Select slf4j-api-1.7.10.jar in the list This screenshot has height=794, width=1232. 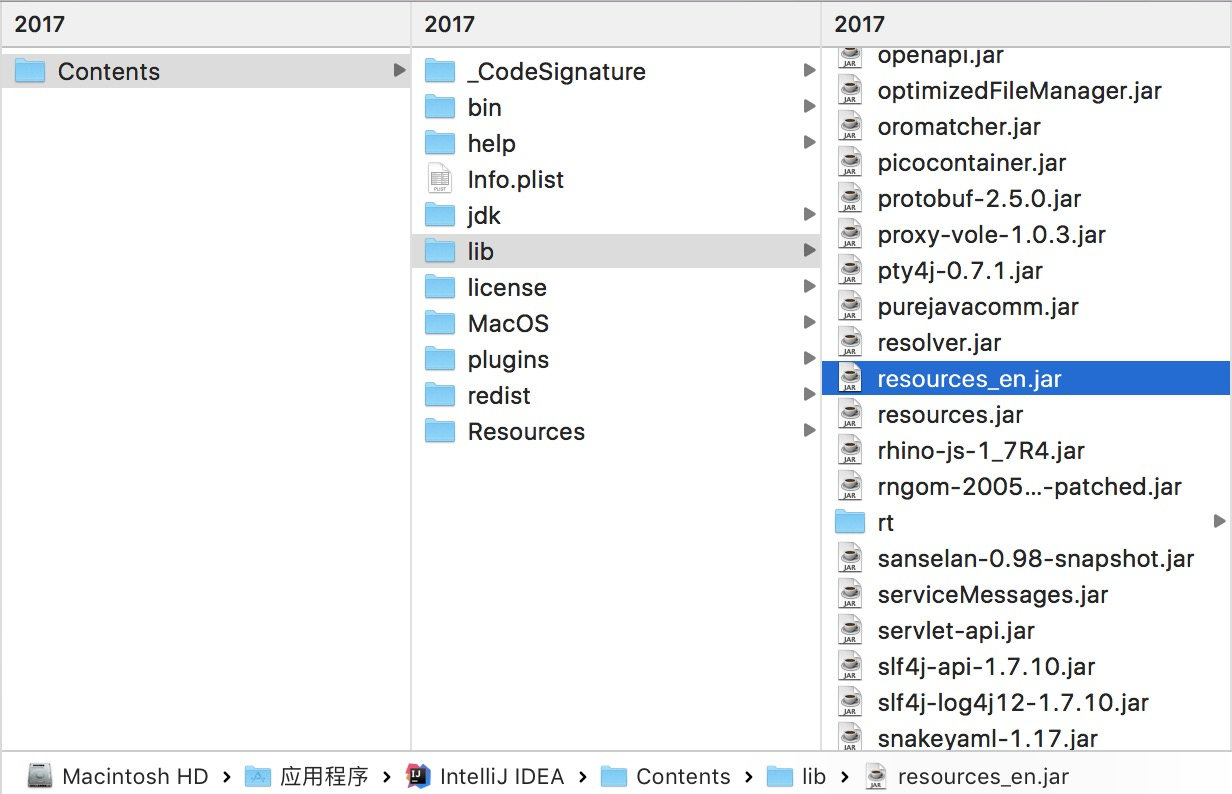click(x=985, y=666)
